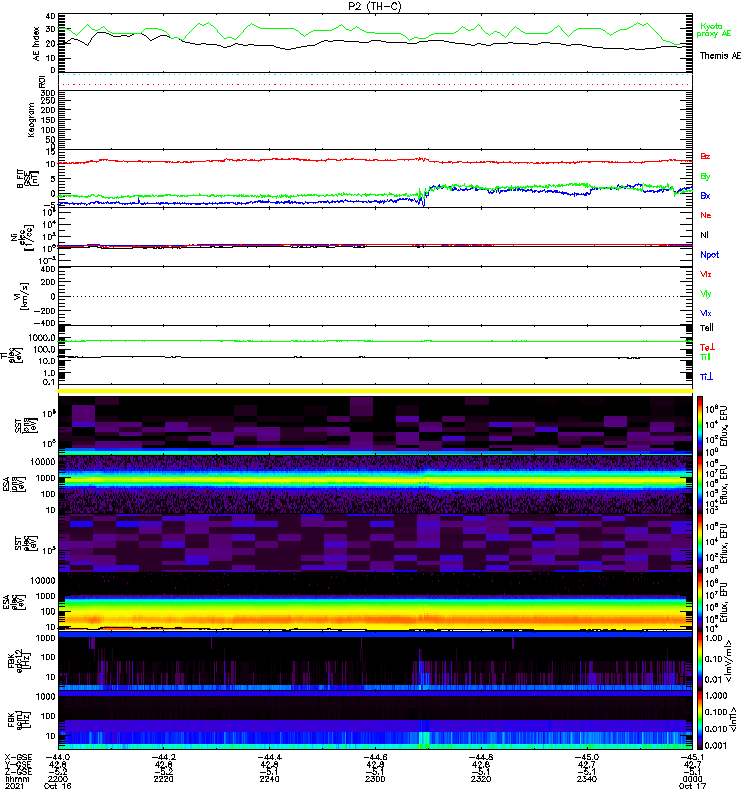Click the ESA electrons [eV] axis label
750x800 pixels.
click(14, 602)
